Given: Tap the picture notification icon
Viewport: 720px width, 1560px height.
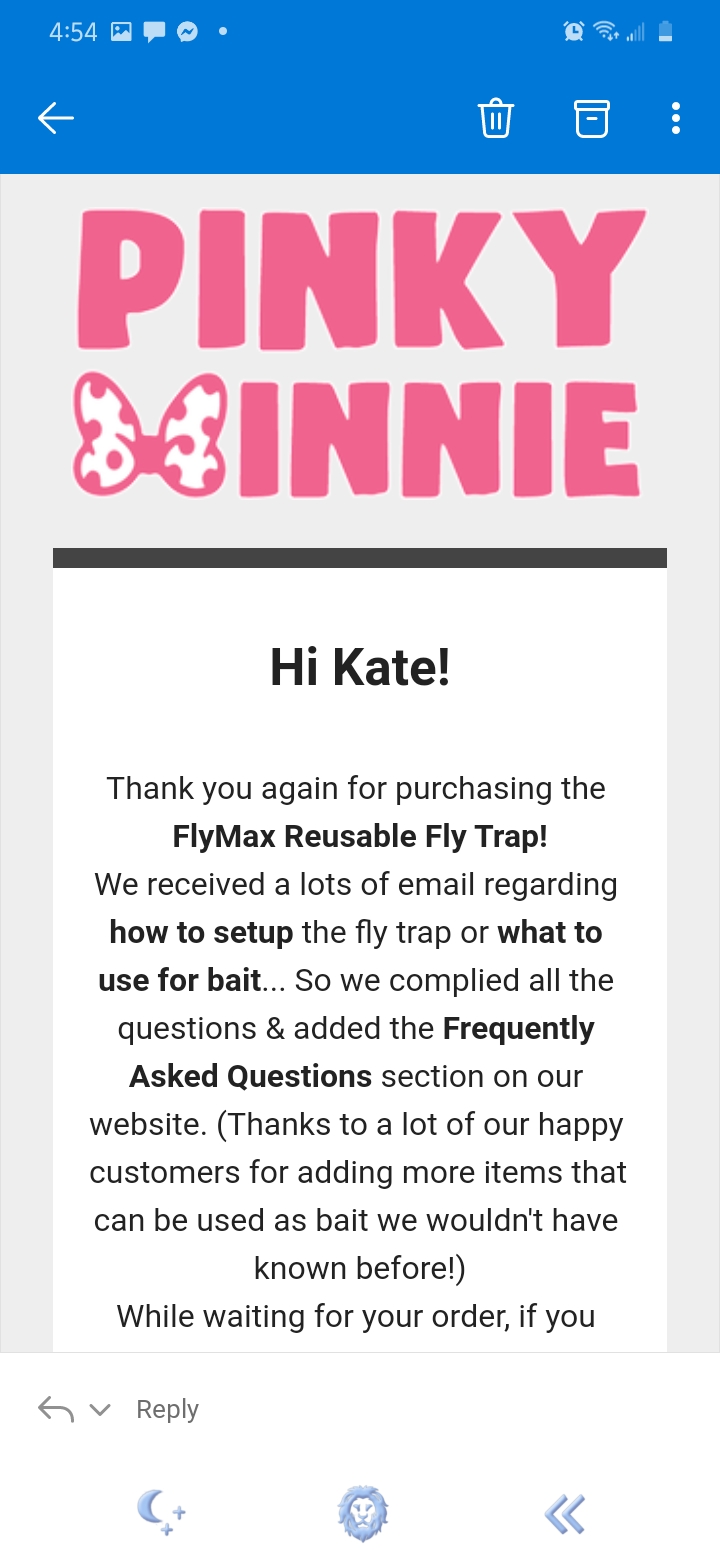Looking at the screenshot, I should pyautogui.click(x=121, y=32).
